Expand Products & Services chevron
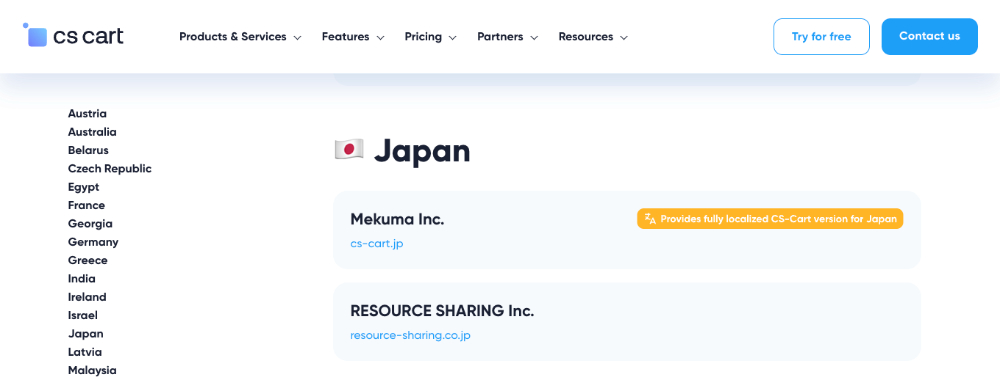The image size is (1000, 380). coord(297,38)
